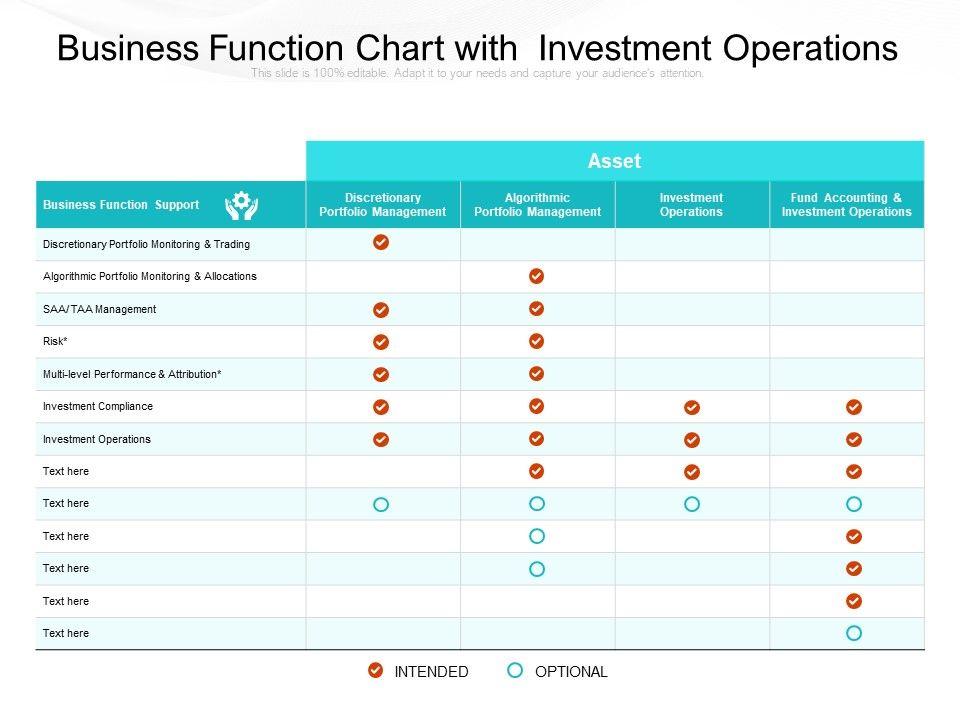Click the gear-in-hands Business Function Support icon
The width and height of the screenshot is (960, 720).
pyautogui.click(x=241, y=205)
